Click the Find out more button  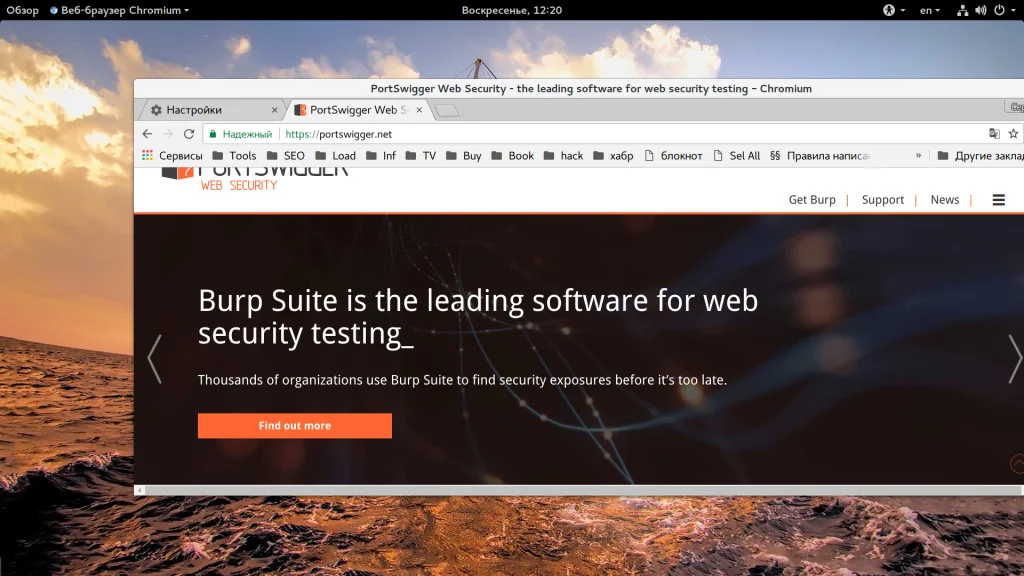click(x=295, y=426)
